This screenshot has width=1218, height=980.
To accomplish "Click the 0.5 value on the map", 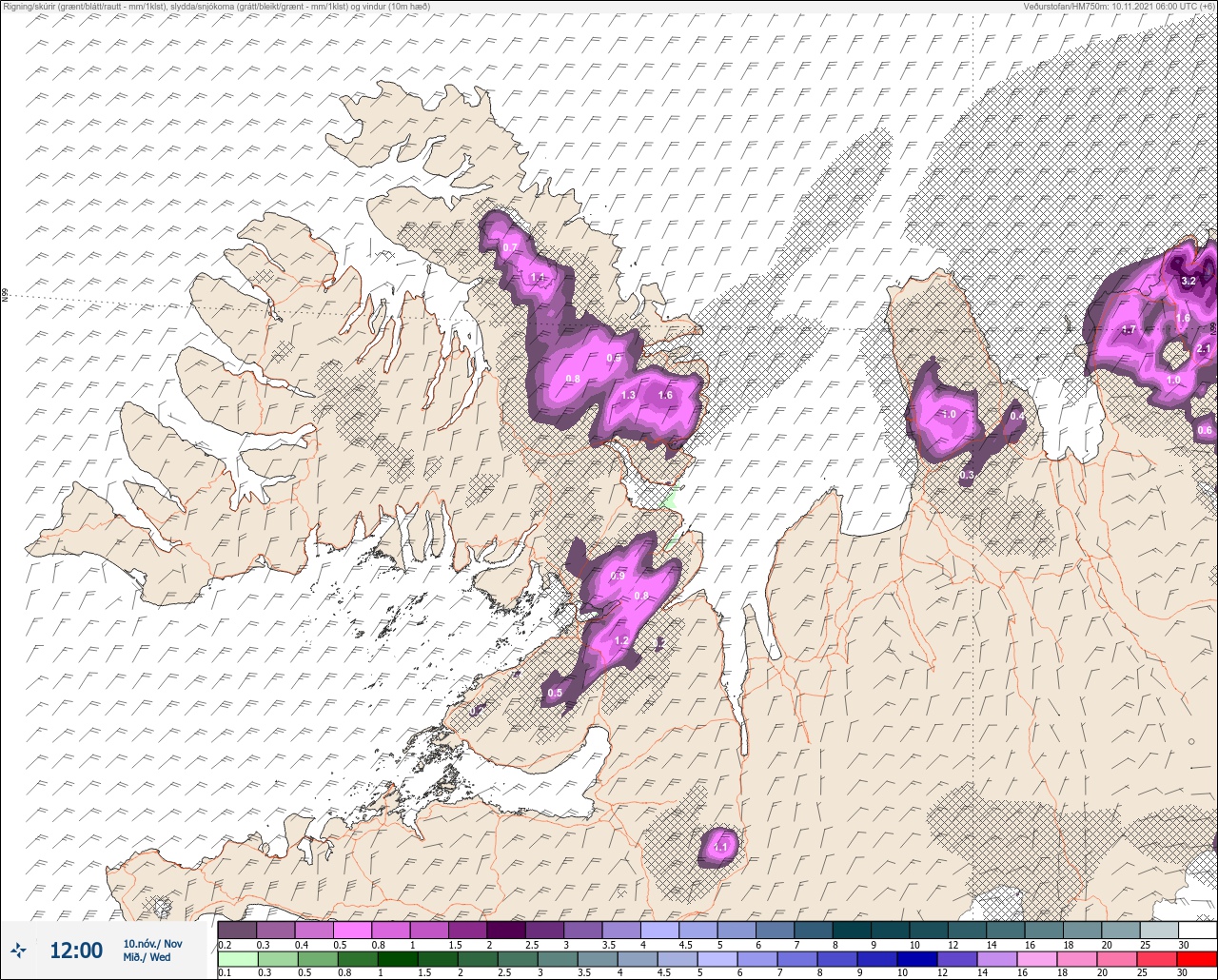I will (555, 693).
